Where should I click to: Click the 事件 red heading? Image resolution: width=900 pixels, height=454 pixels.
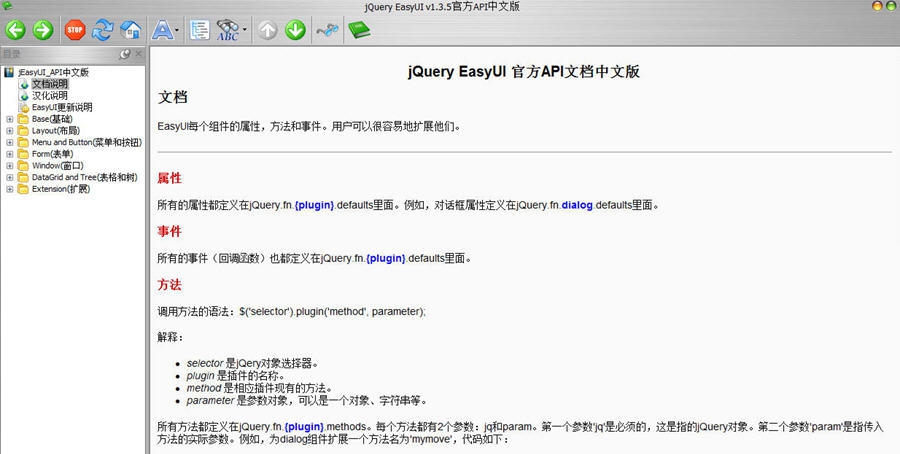tap(169, 231)
